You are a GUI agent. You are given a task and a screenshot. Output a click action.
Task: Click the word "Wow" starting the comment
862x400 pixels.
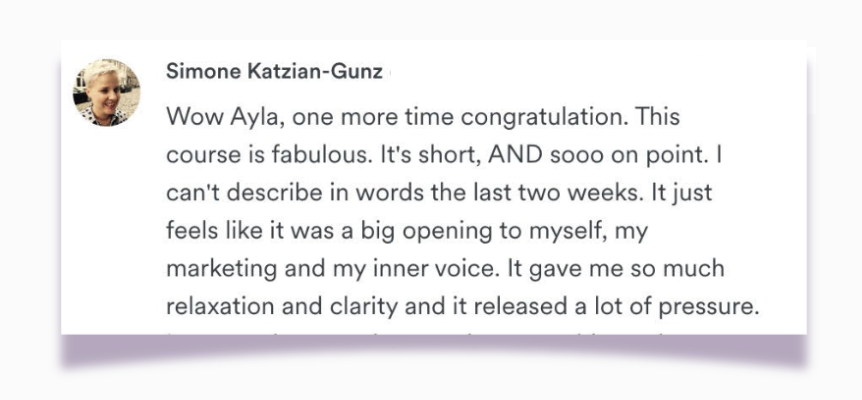[x=190, y=117]
